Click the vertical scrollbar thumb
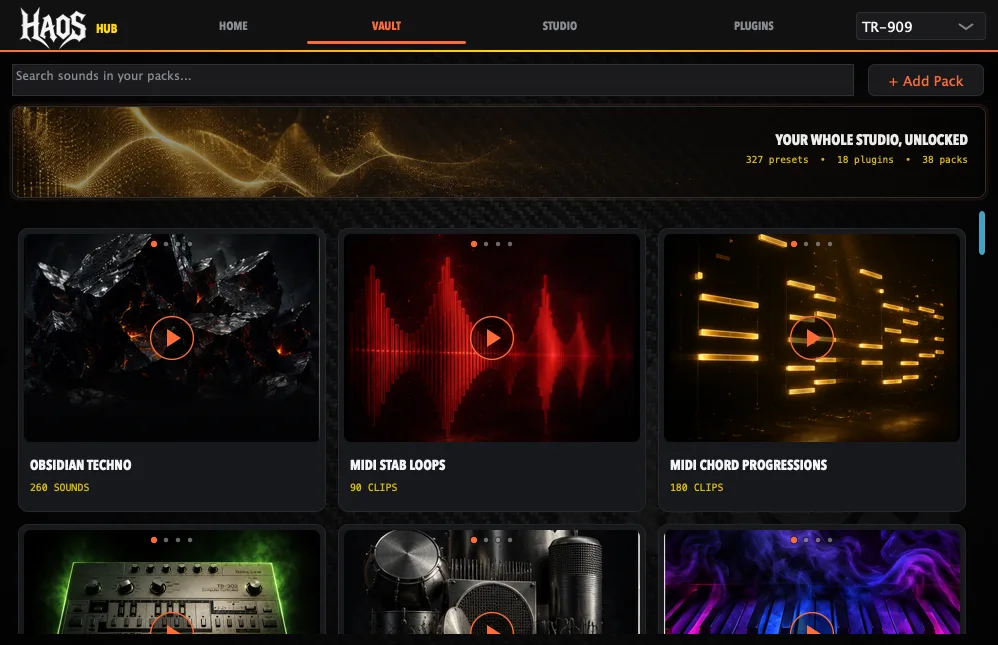 [982, 233]
